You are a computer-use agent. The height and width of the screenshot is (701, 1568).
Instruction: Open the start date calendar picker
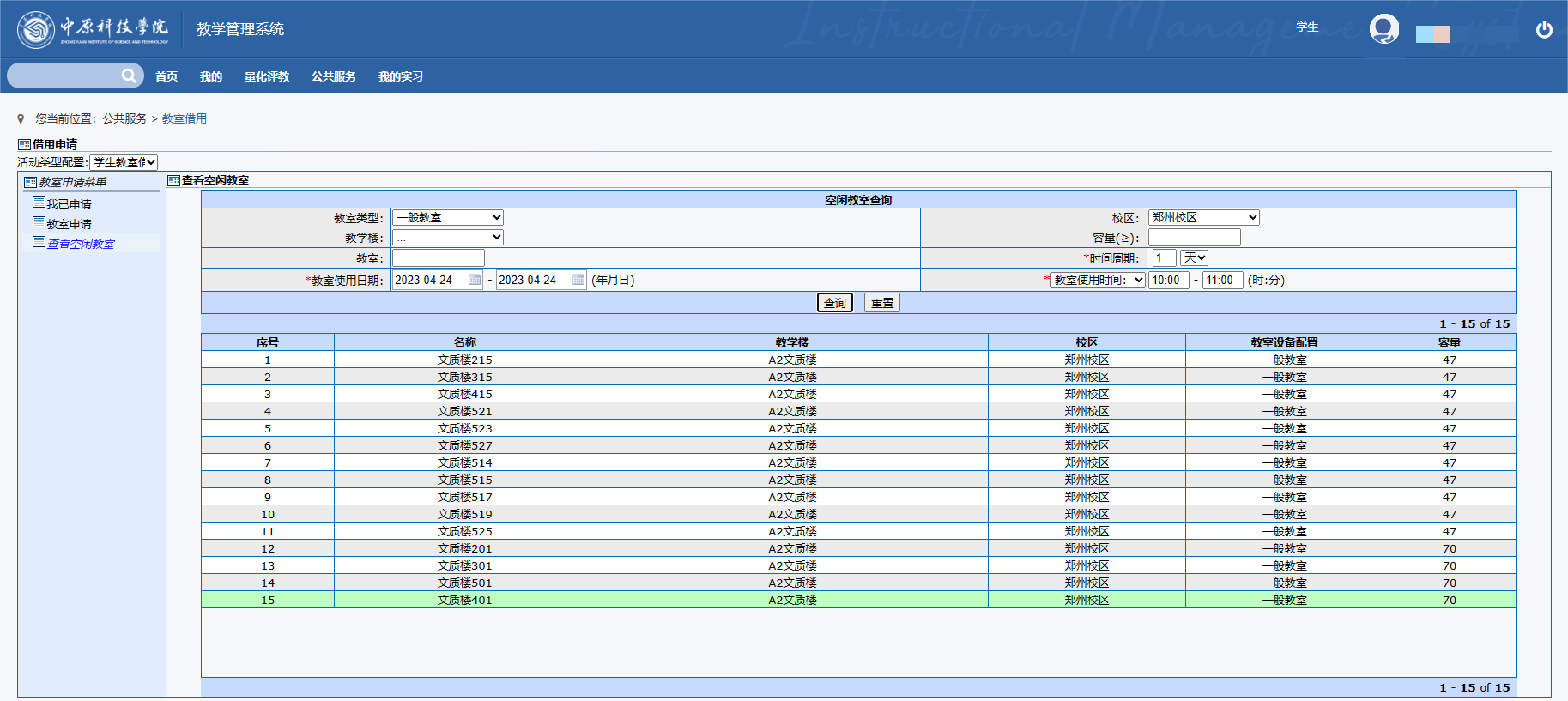[x=475, y=280]
